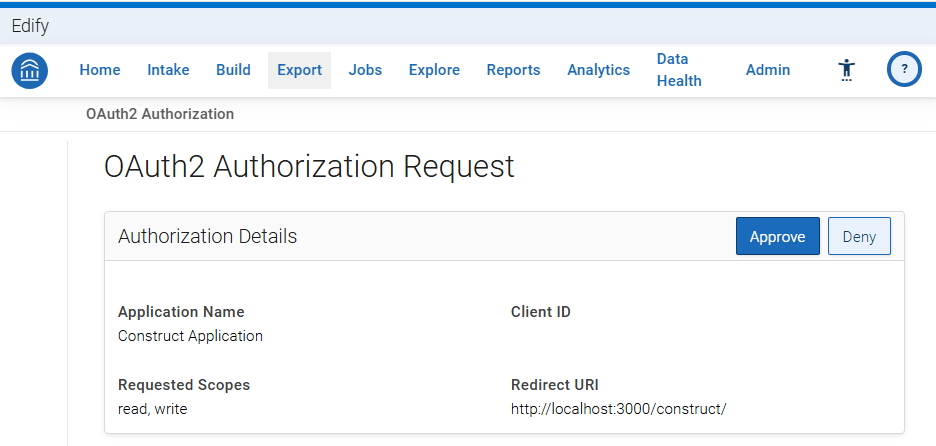Open the accessibility figure icon
The height and width of the screenshot is (446, 936).
pyautogui.click(x=846, y=70)
